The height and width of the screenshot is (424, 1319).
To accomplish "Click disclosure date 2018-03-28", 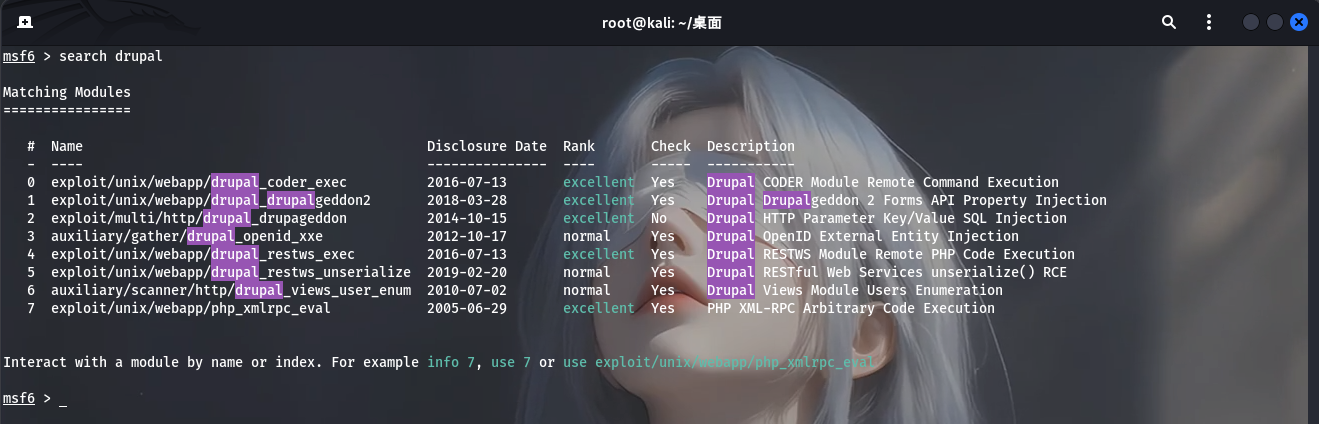I will tap(467, 200).
